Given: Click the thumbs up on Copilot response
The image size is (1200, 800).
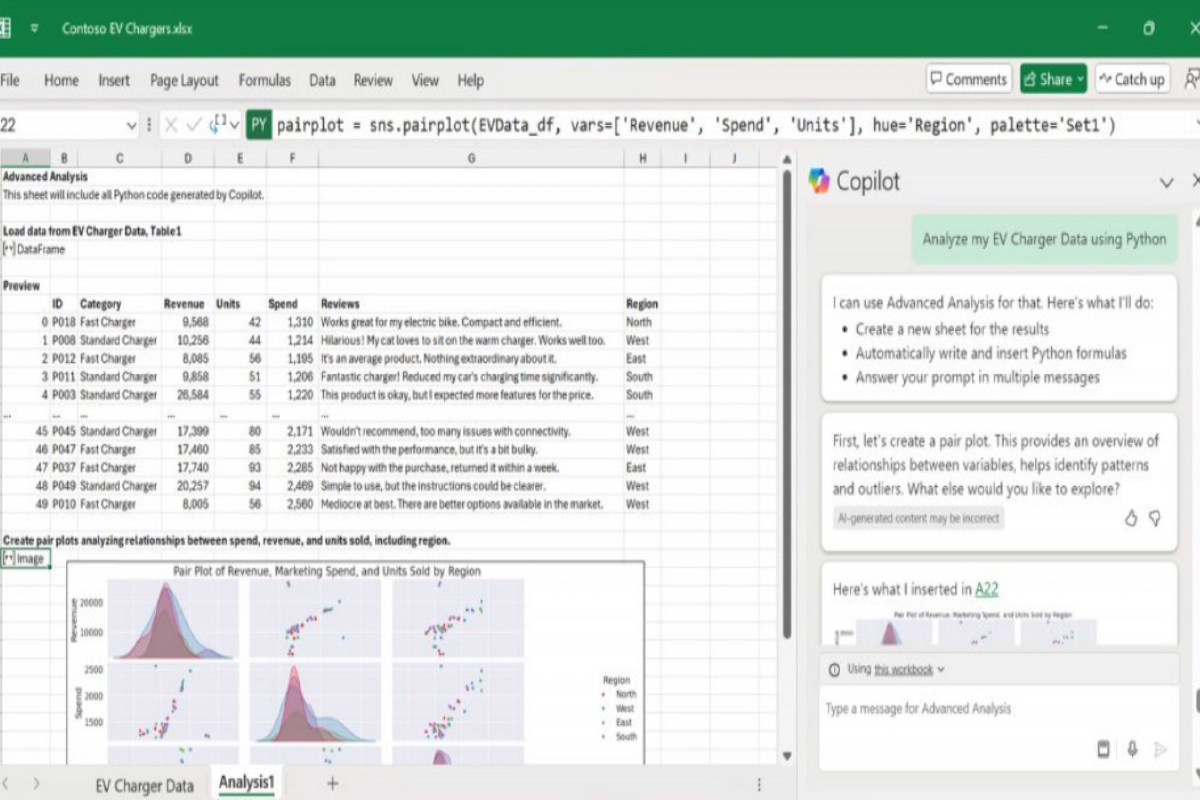Looking at the screenshot, I should pyautogui.click(x=1131, y=518).
